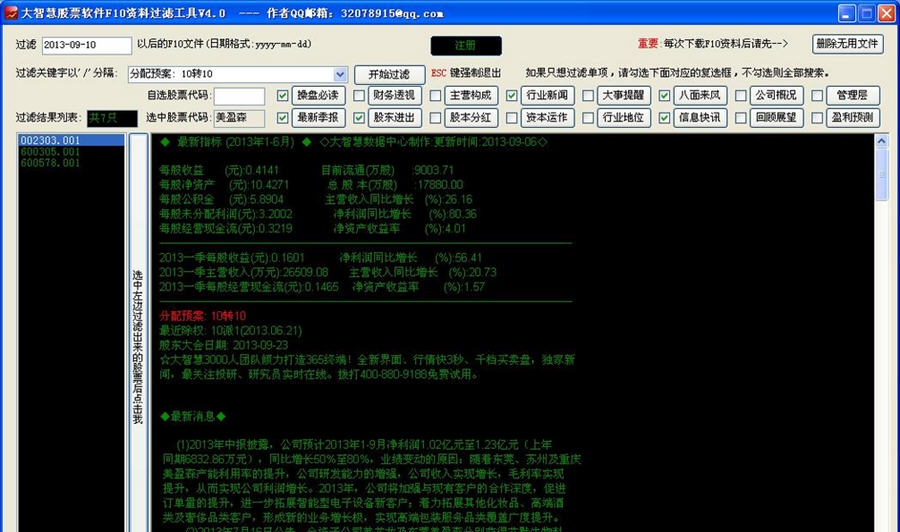
Task: Click the ◆最新消息◆ heading
Action: point(193,416)
